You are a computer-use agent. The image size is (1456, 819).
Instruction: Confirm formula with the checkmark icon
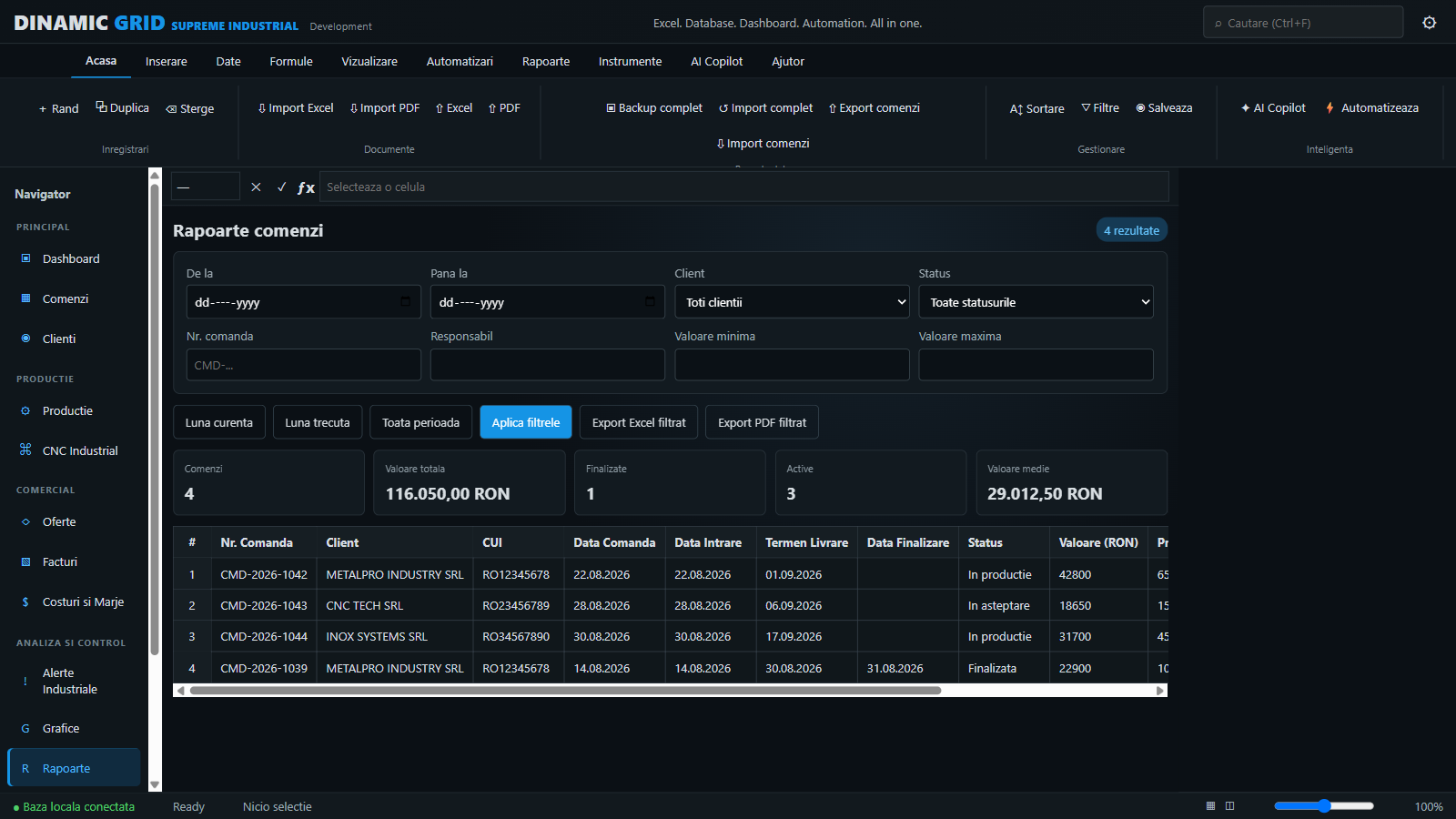pos(281,187)
